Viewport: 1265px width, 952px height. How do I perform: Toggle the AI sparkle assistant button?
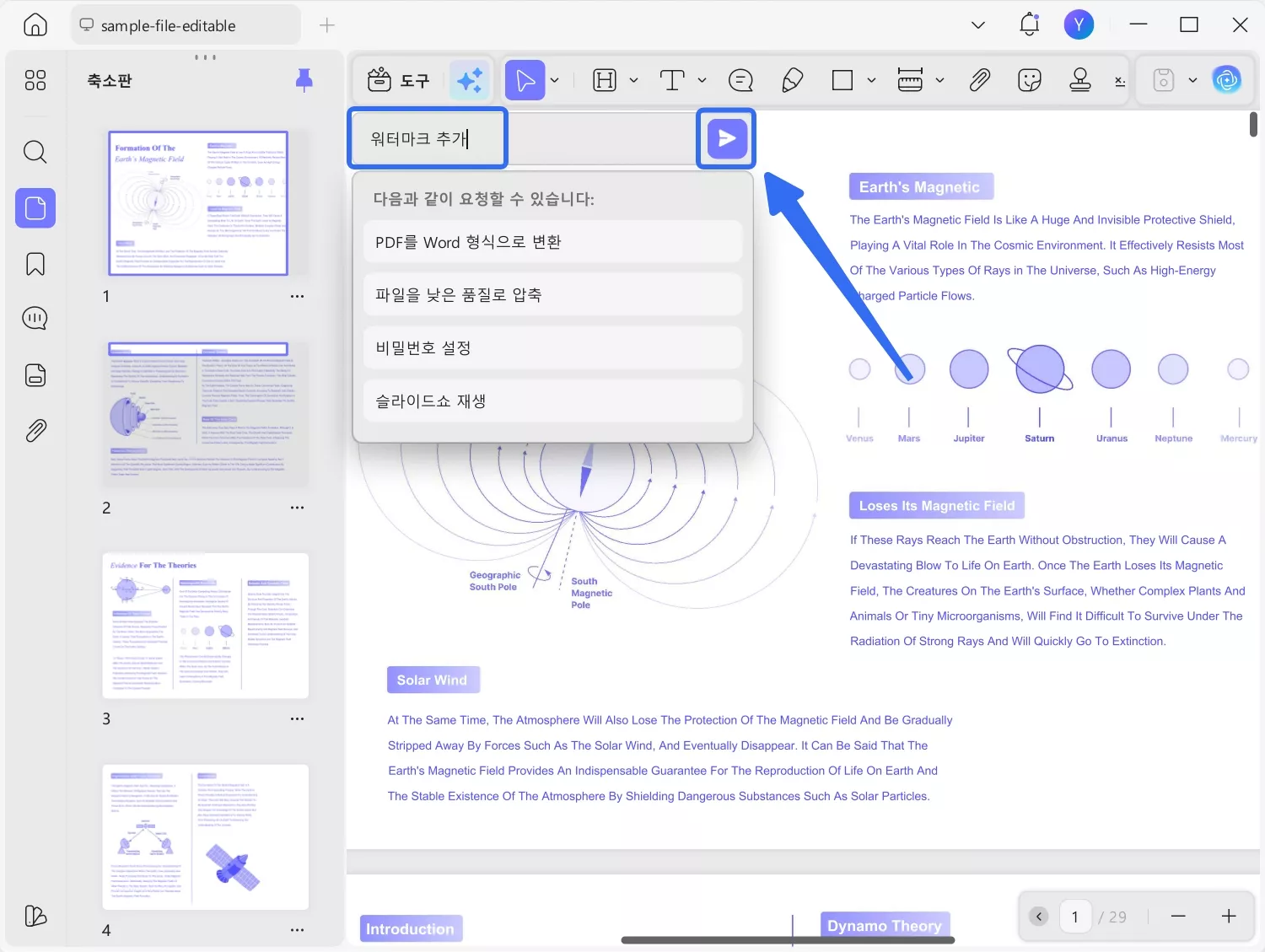470,80
